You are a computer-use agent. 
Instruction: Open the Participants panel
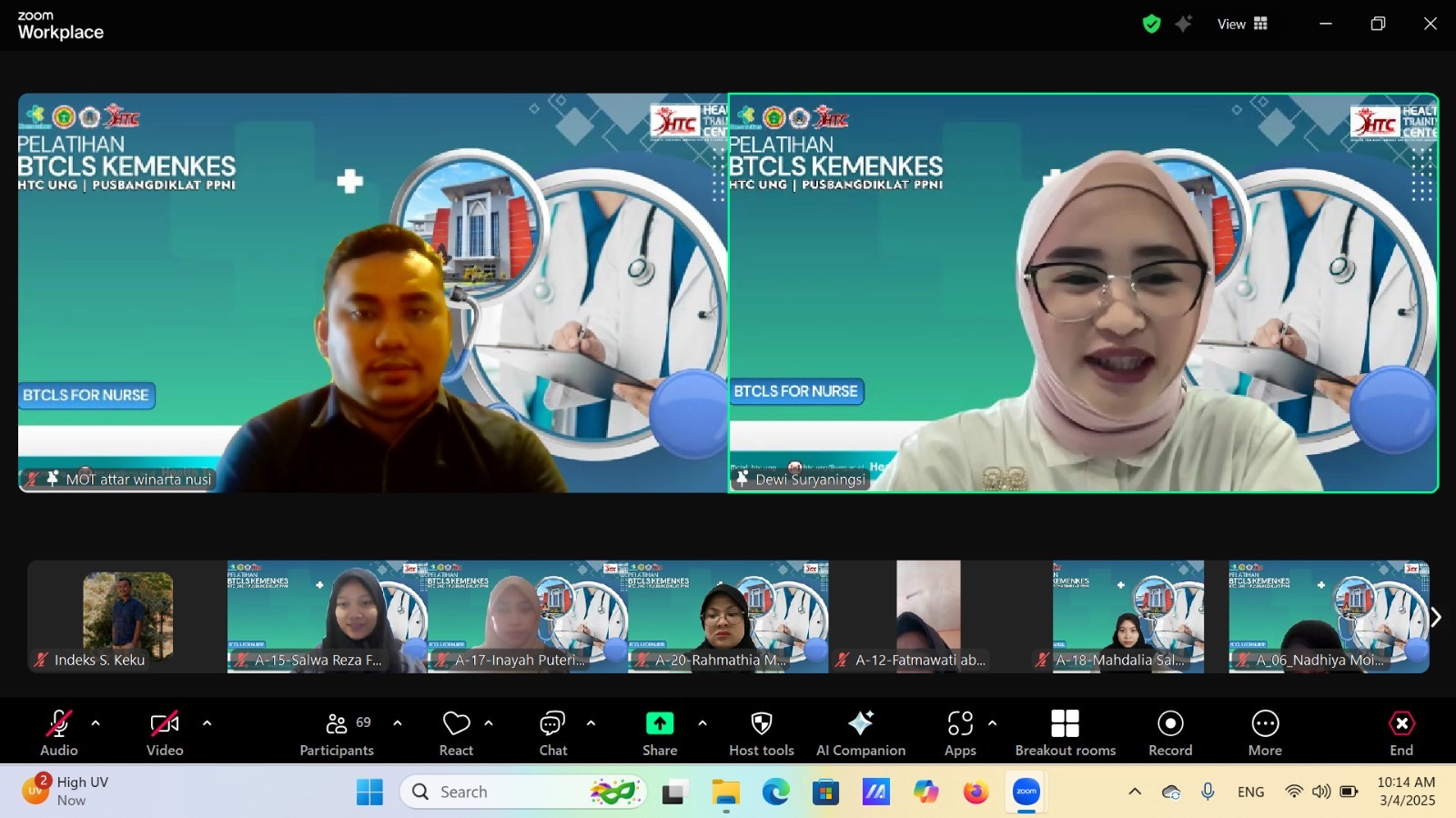point(337,732)
